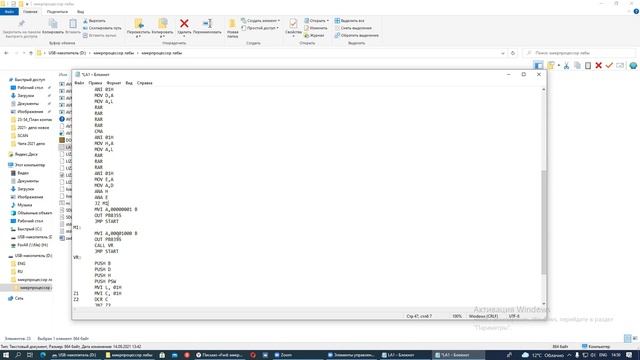The height and width of the screenshot is (360, 640).
Task: Click Журнал in the Explorer ribbon
Action: point(314,36)
